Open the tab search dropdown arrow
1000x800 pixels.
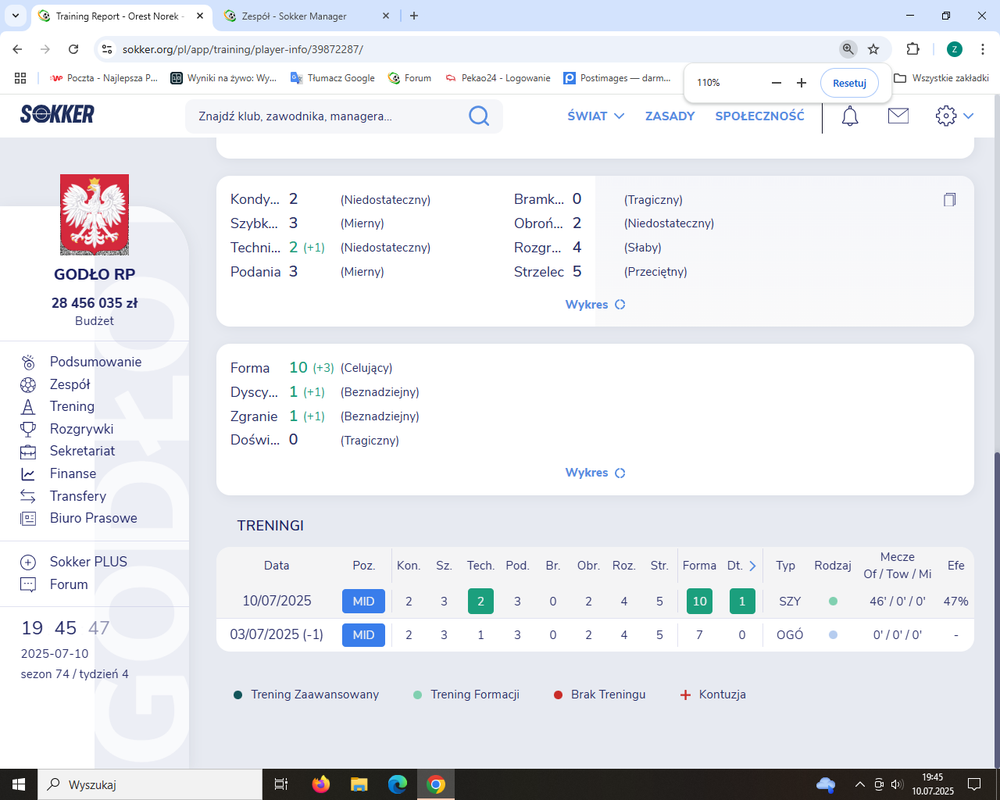[x=16, y=16]
